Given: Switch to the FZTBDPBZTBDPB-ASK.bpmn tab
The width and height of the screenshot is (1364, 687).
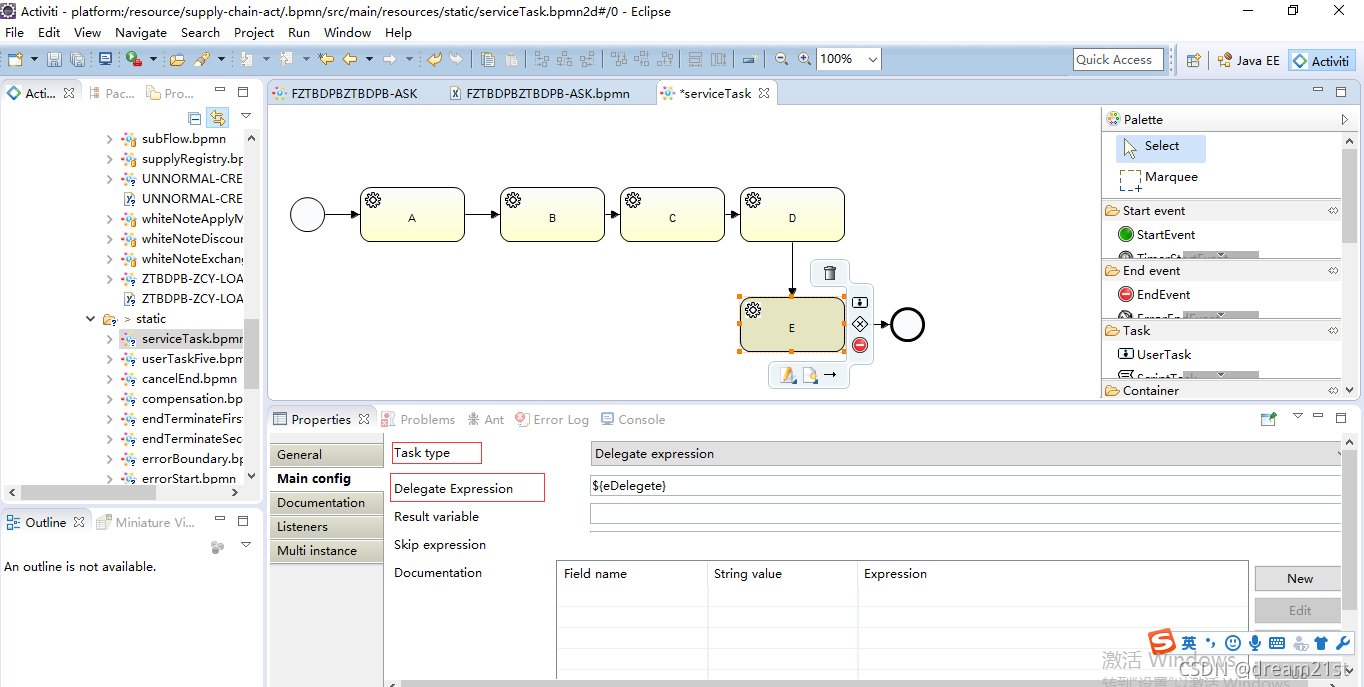Looking at the screenshot, I should click(548, 92).
